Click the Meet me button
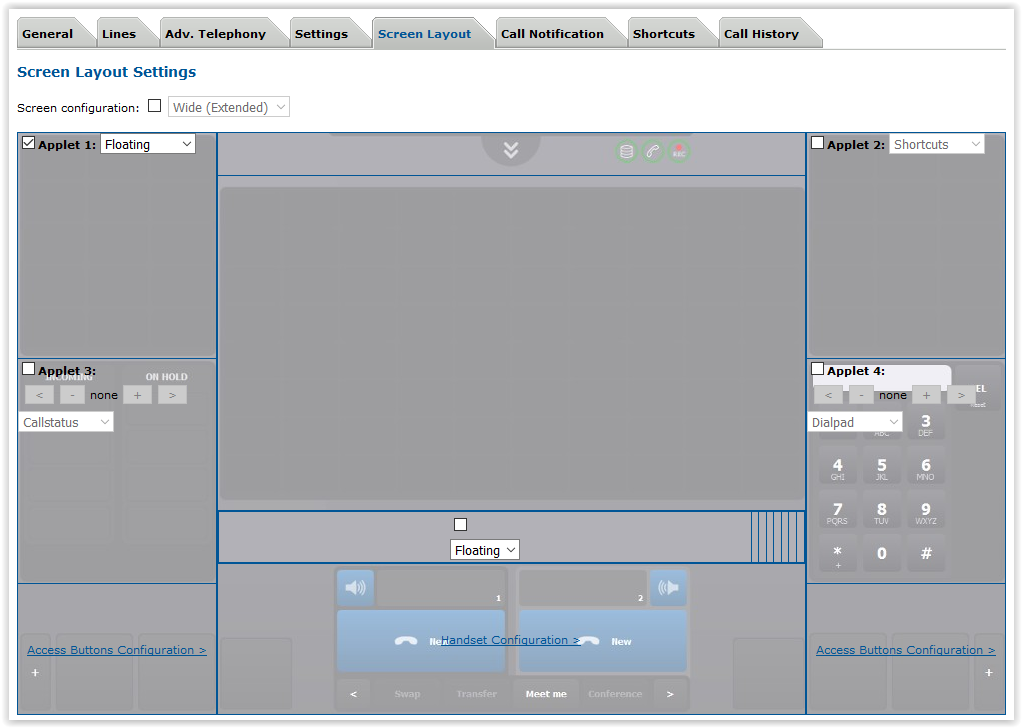Screen dimensions: 1022x728 546,693
